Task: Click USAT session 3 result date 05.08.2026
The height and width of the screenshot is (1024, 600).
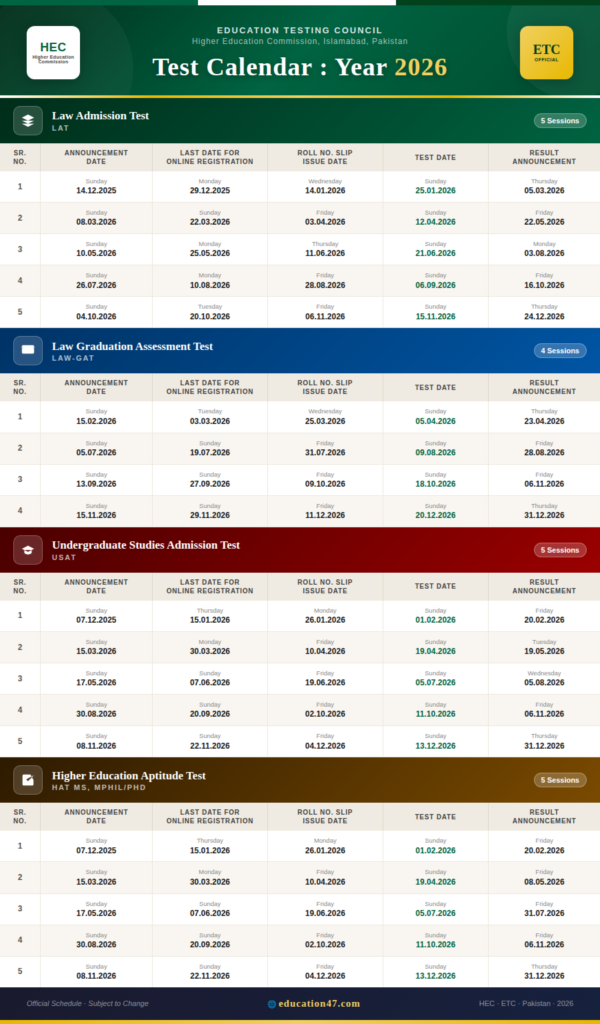Action: pos(544,682)
